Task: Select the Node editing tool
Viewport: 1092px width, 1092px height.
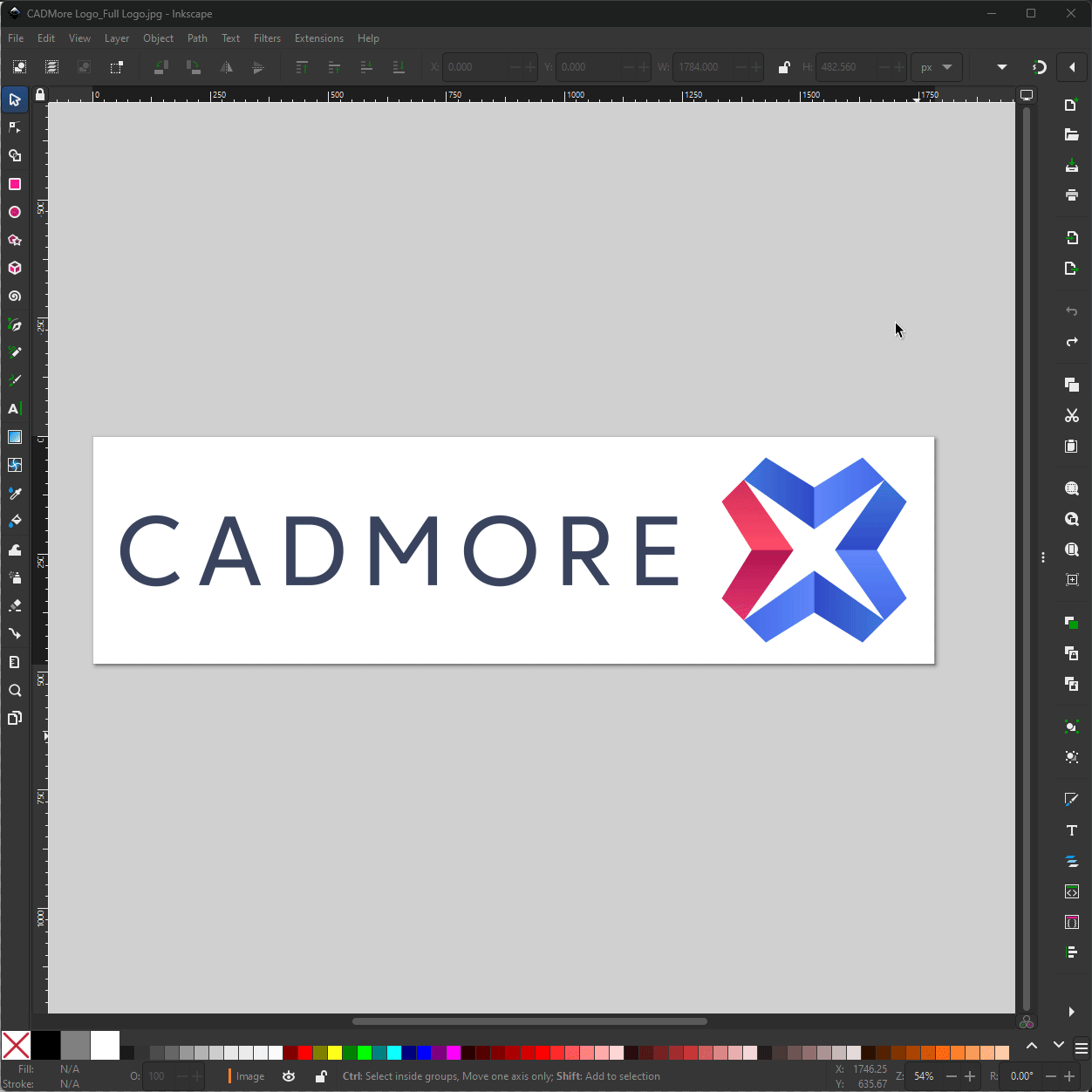Action: (x=15, y=127)
